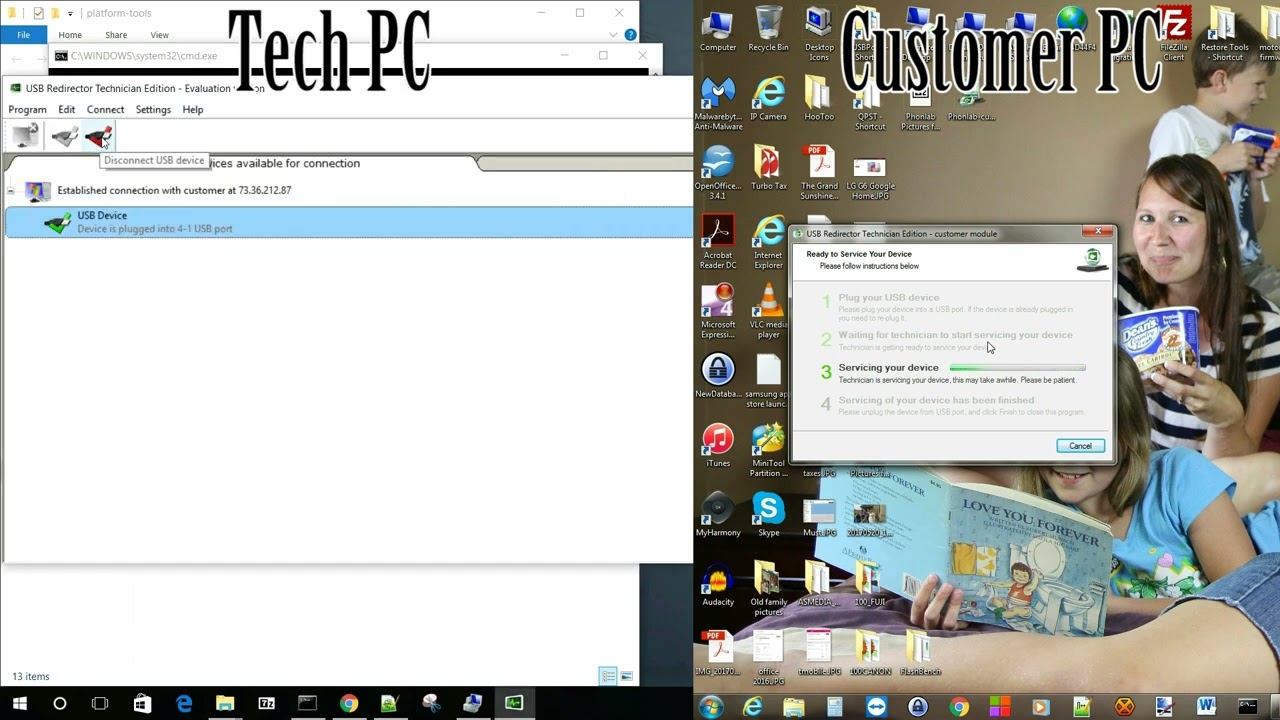Image resolution: width=1280 pixels, height=720 pixels.
Task: Click Customer PC Windows 7 Start orb
Action: point(711,707)
